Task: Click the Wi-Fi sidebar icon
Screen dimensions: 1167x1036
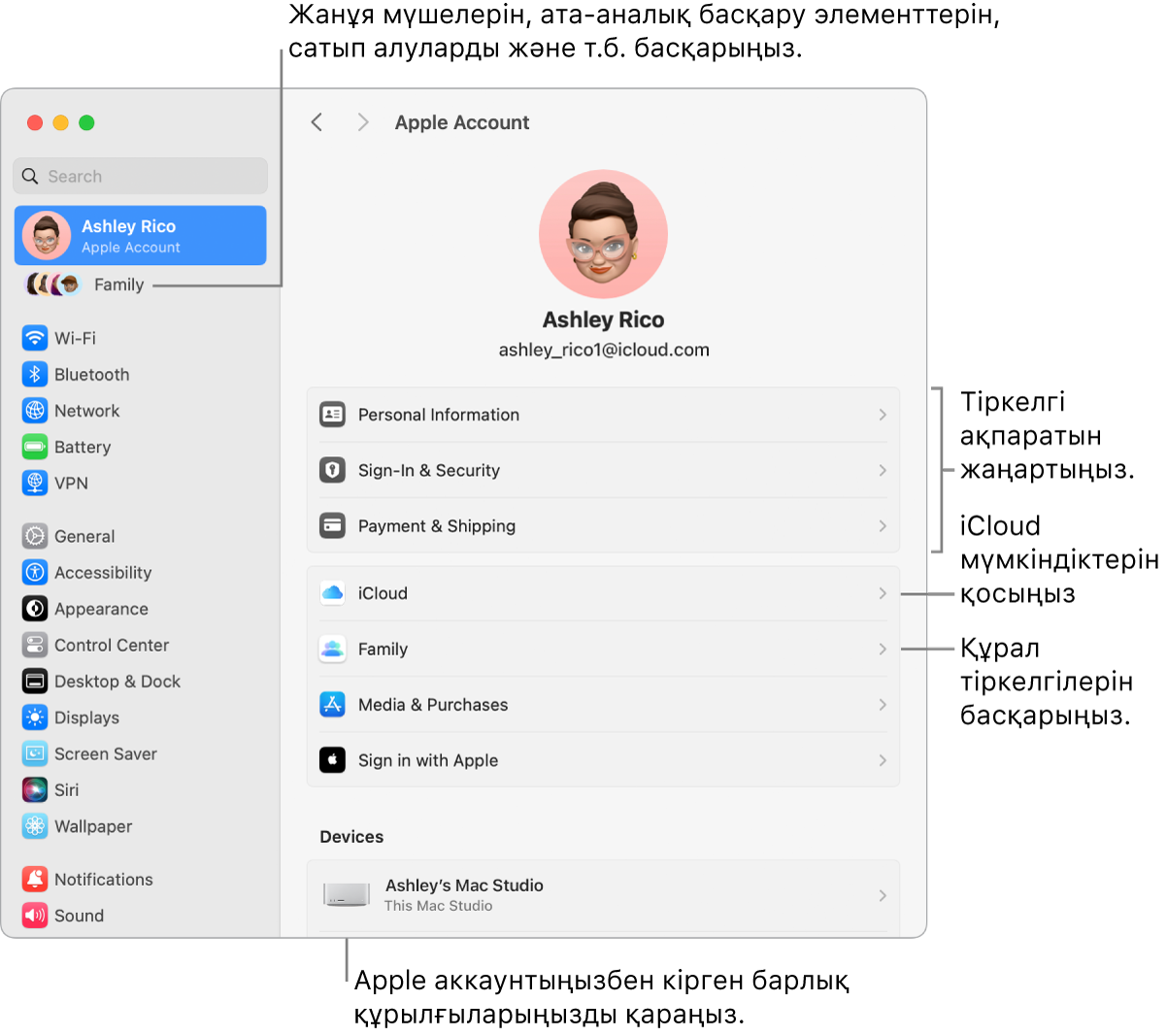Action: click(x=35, y=338)
